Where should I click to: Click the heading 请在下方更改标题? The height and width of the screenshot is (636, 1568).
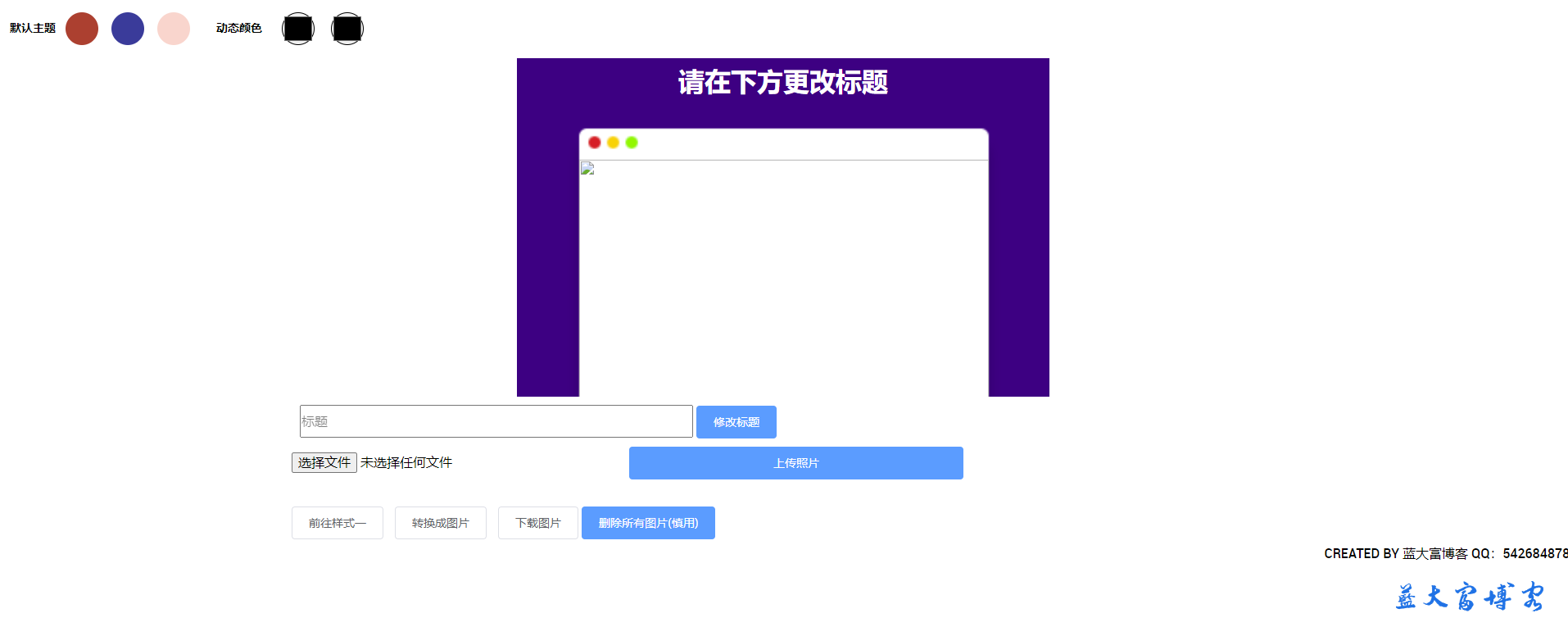[783, 83]
